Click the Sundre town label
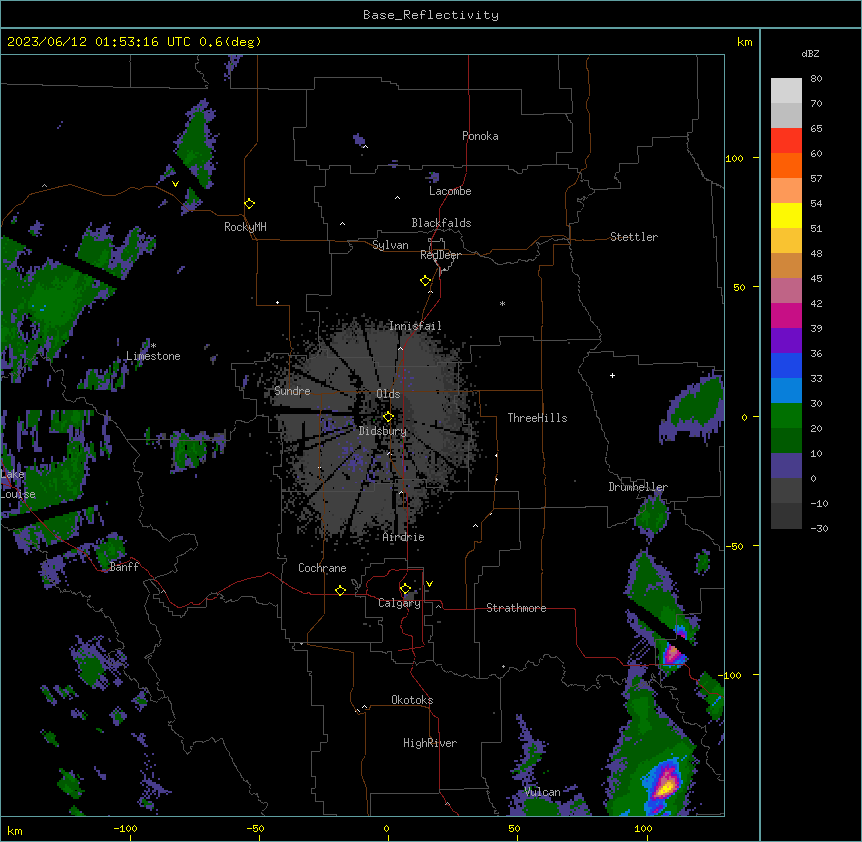Image resolution: width=862 pixels, height=842 pixels. pyautogui.click(x=292, y=391)
